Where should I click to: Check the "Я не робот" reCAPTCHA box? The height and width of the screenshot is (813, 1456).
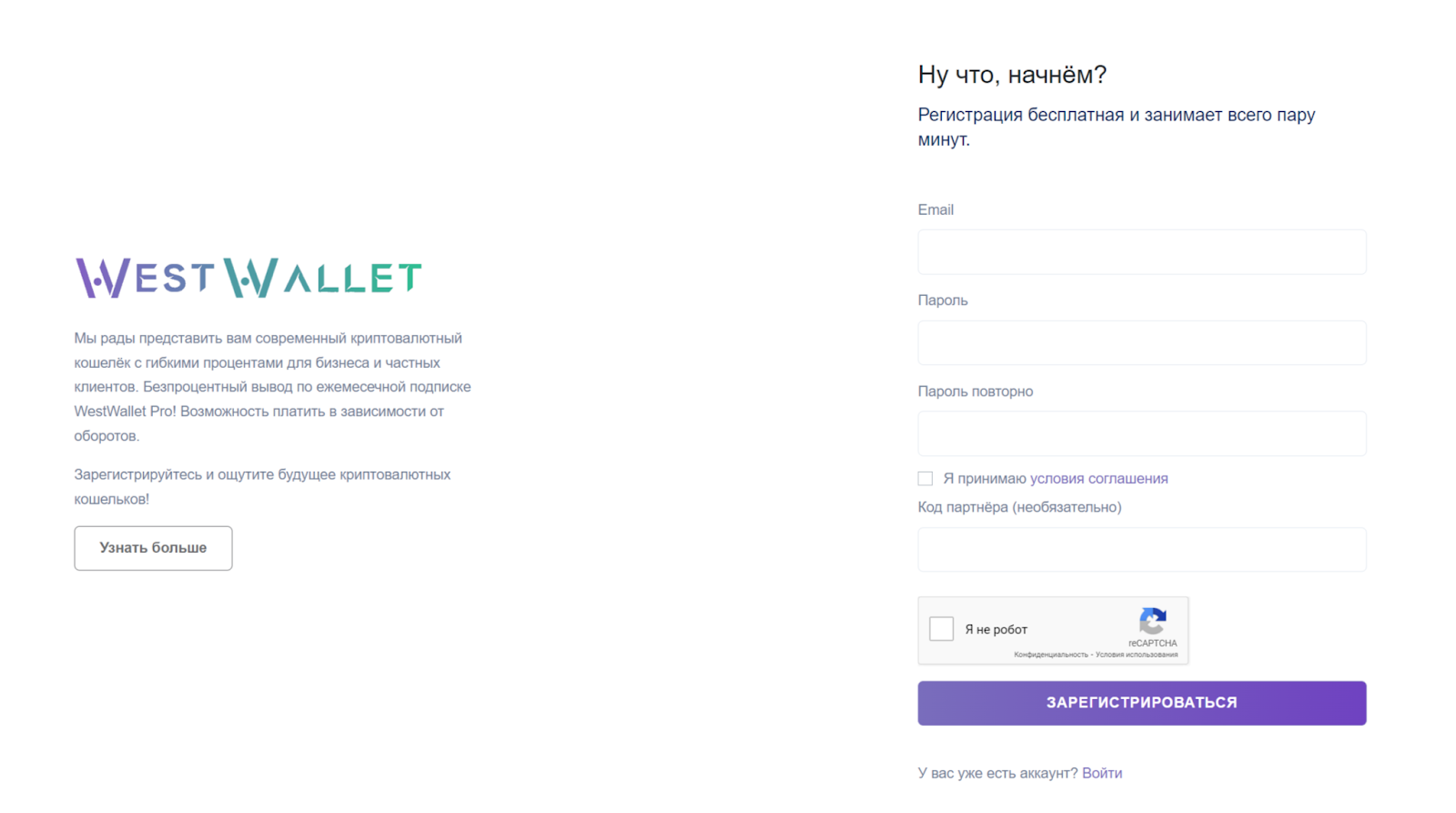(x=942, y=629)
